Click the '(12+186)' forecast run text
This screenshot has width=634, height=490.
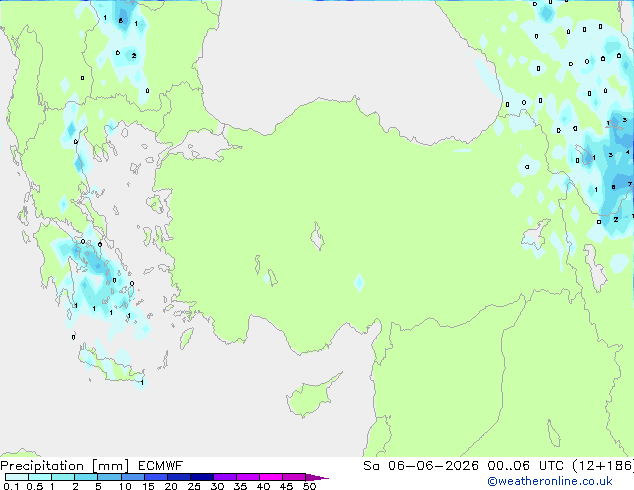[x=603, y=466]
